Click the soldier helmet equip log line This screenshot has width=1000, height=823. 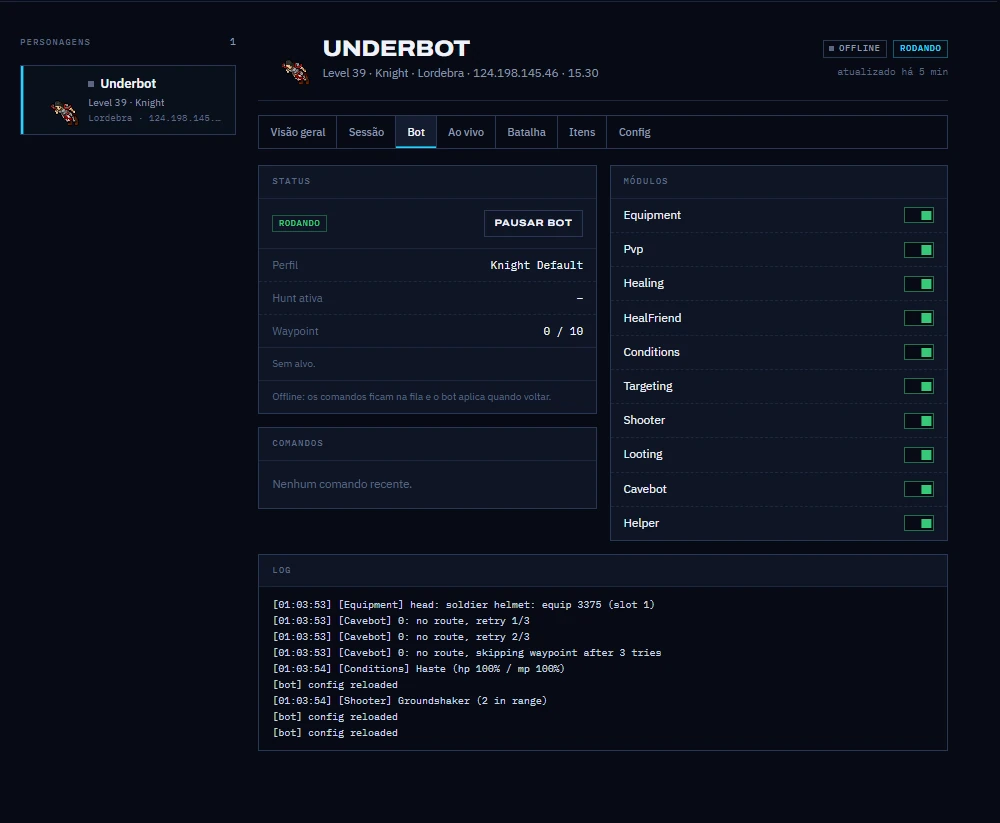point(464,605)
